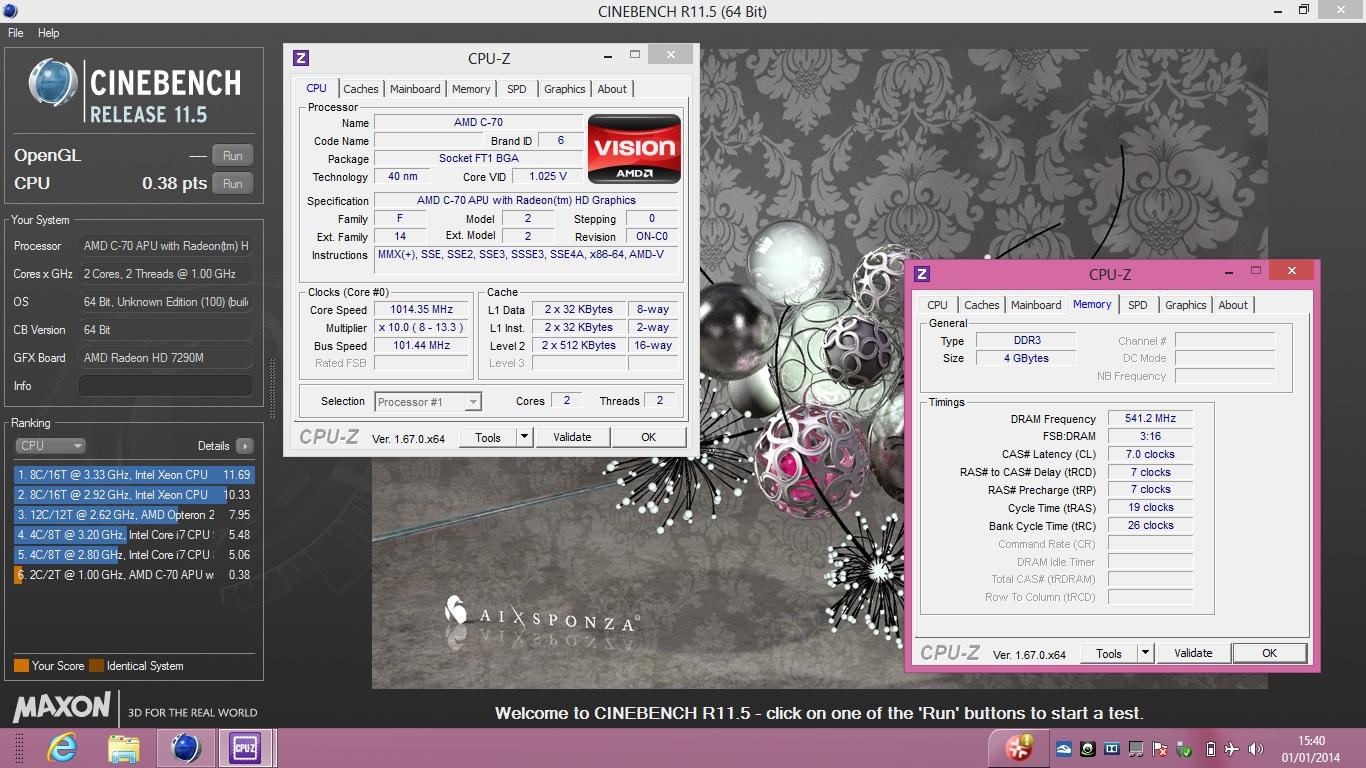Click the empty Info field in Your System
Screen dimensions: 1366x768
pyautogui.click(x=165, y=386)
